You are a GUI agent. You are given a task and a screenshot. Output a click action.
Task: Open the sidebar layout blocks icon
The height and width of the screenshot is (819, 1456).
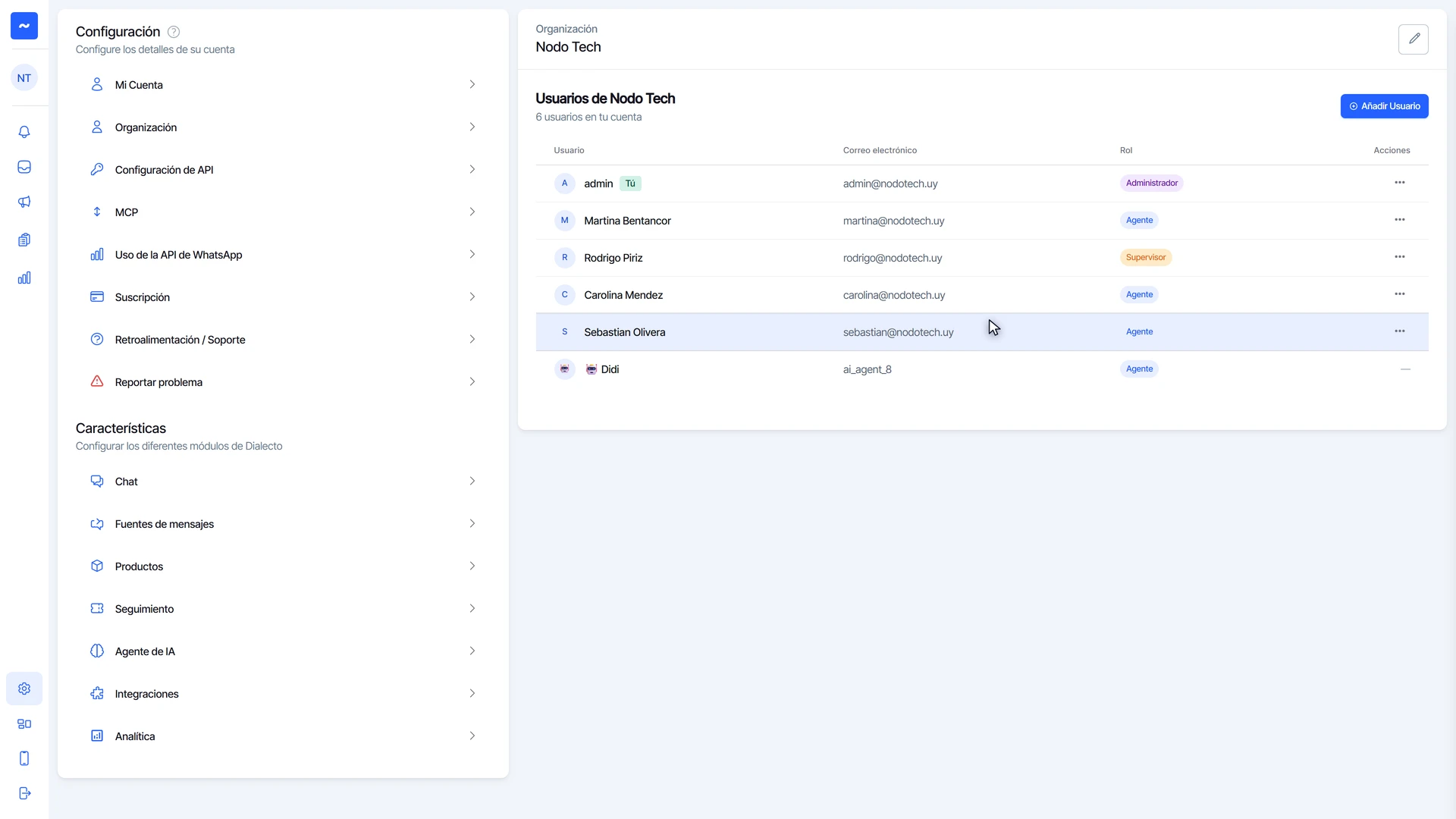tap(24, 724)
